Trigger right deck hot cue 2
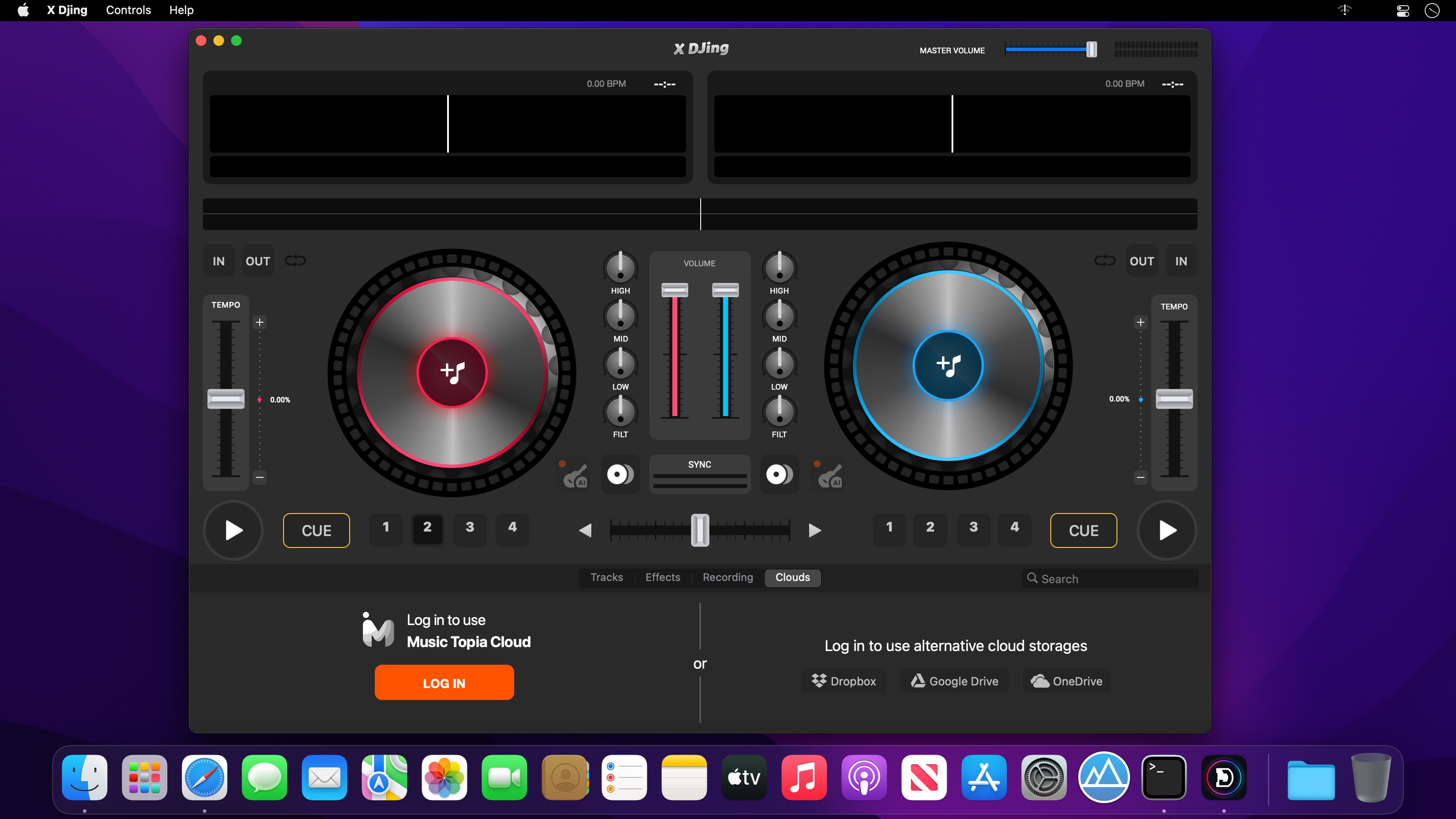The height and width of the screenshot is (819, 1456). point(930,529)
